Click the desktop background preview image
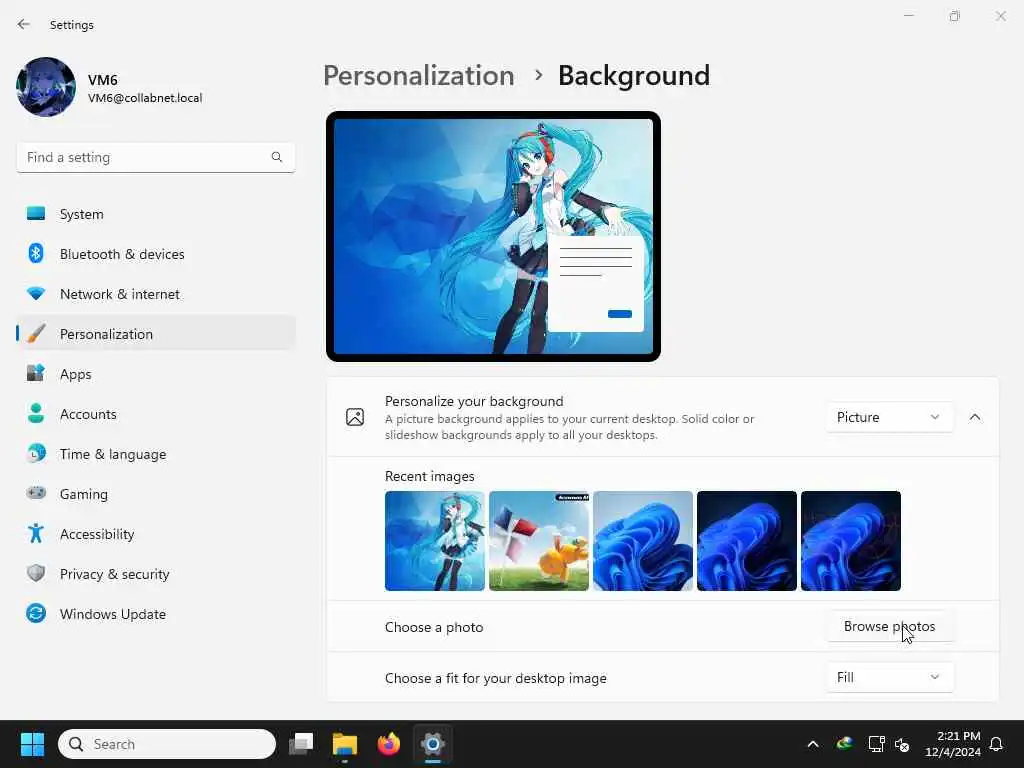 pos(493,236)
